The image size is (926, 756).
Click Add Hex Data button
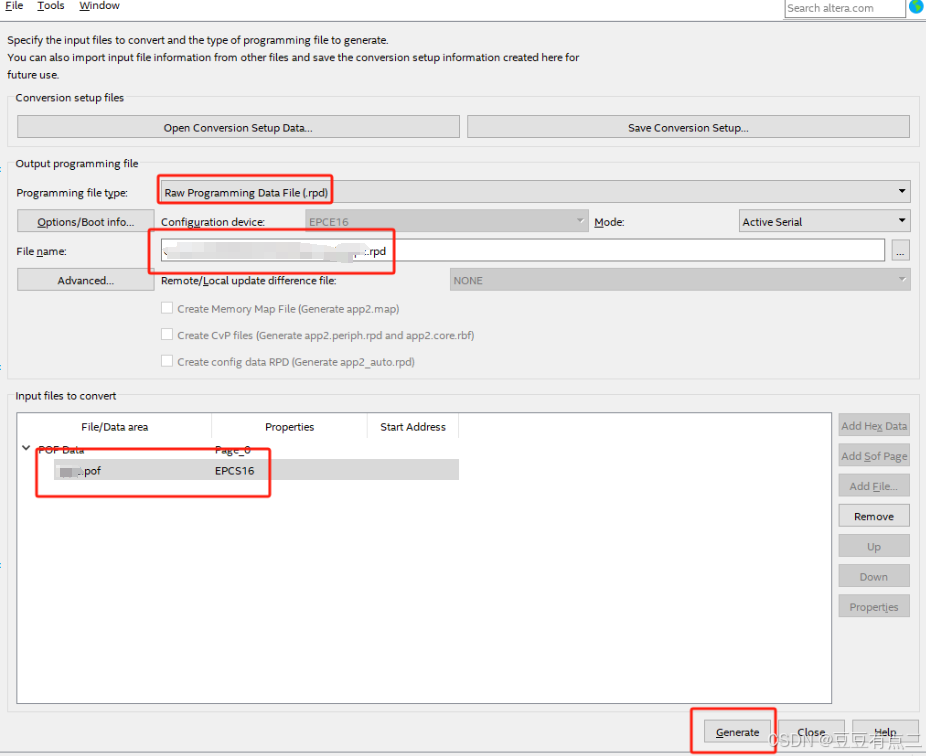[x=874, y=426]
